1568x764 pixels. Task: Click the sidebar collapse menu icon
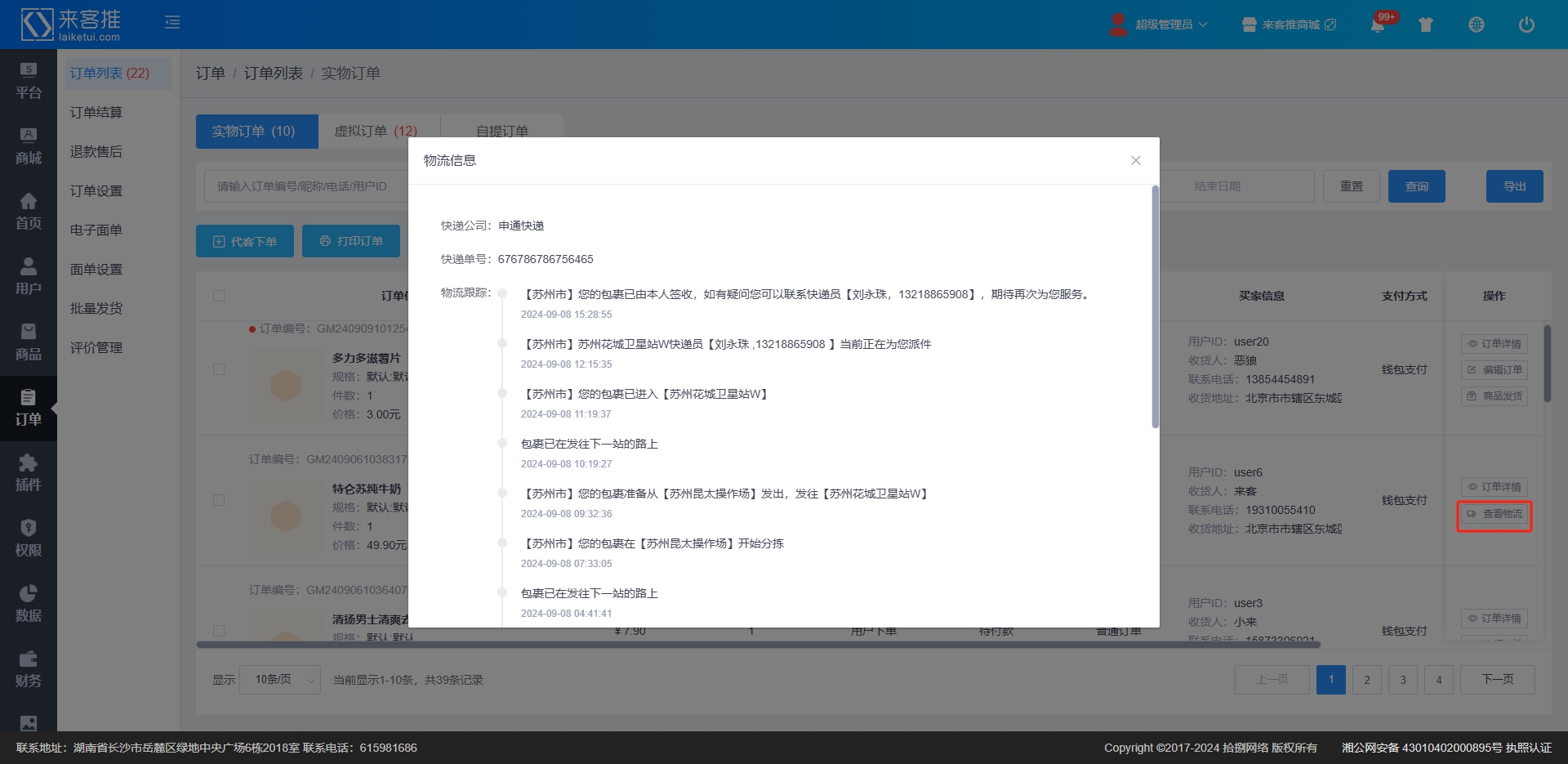click(x=172, y=23)
